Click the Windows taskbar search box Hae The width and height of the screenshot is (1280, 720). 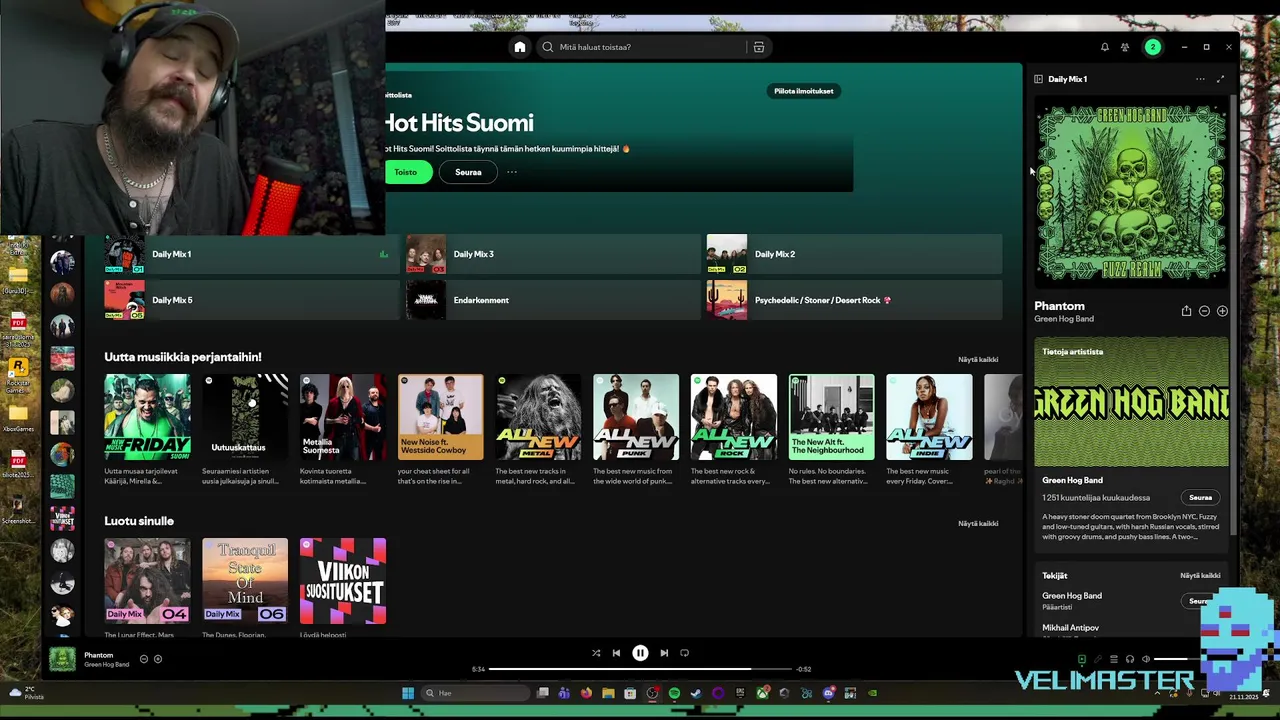(x=475, y=693)
